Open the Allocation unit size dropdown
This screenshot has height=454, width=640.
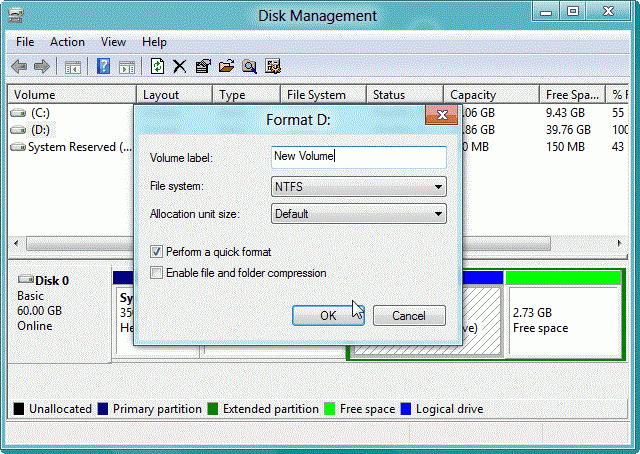359,214
